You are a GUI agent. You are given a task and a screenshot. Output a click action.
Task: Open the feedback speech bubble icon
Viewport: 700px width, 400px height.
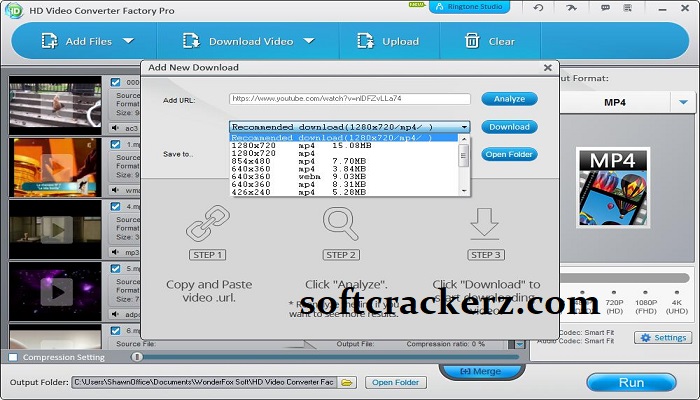pyautogui.click(x=605, y=8)
